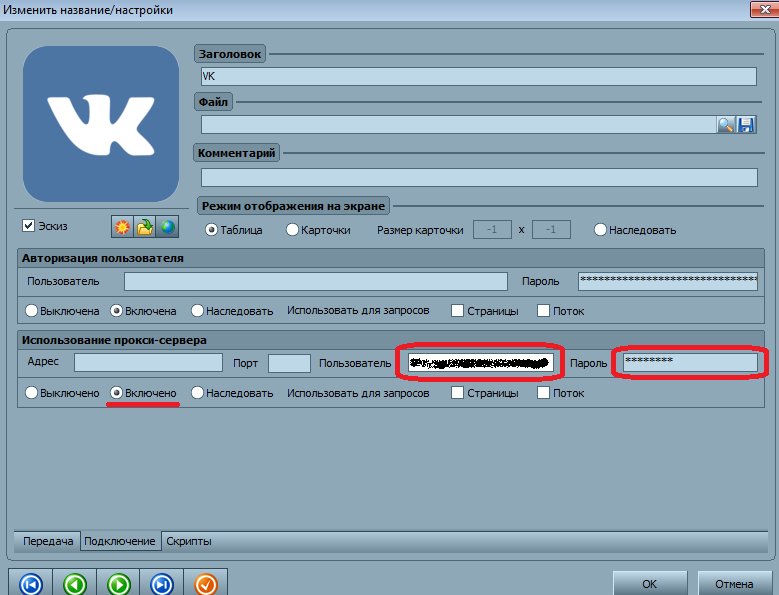The width and height of the screenshot is (779, 595).
Task: Switch to the Скрипты tab
Action: pos(189,541)
